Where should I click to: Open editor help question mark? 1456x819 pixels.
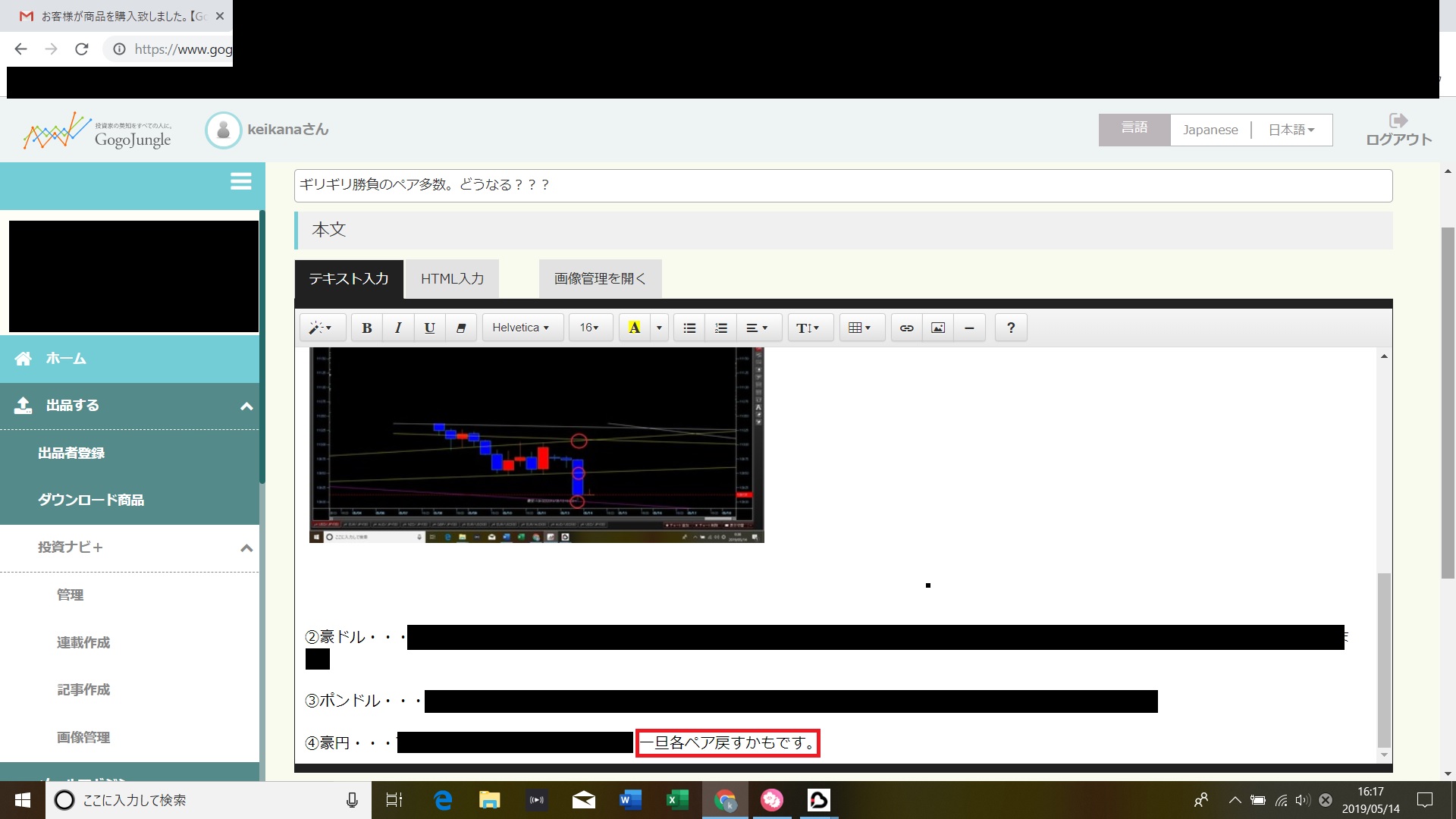1010,328
